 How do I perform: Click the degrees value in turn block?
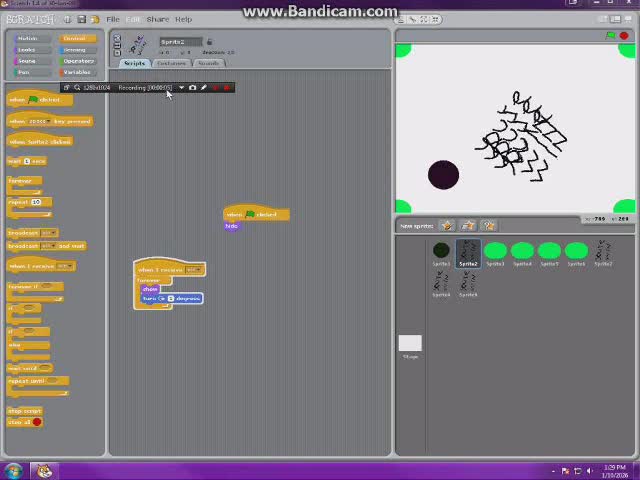pyautogui.click(x=171, y=298)
